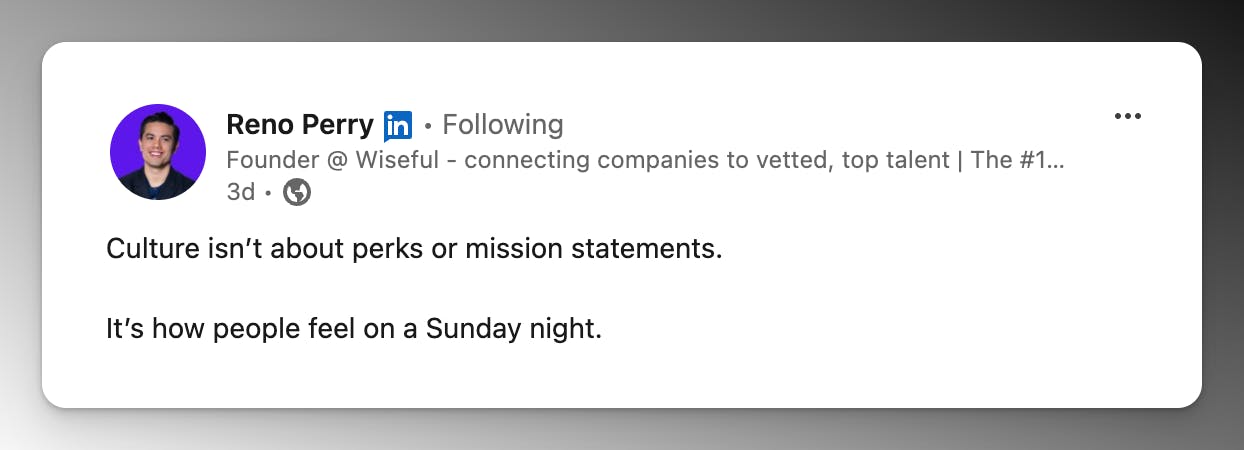Open the Reno Perry name link
1244x450 pixels.
(x=300, y=125)
